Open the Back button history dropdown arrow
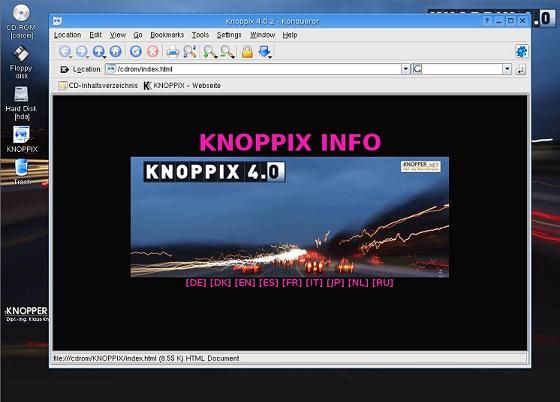 [71, 57]
